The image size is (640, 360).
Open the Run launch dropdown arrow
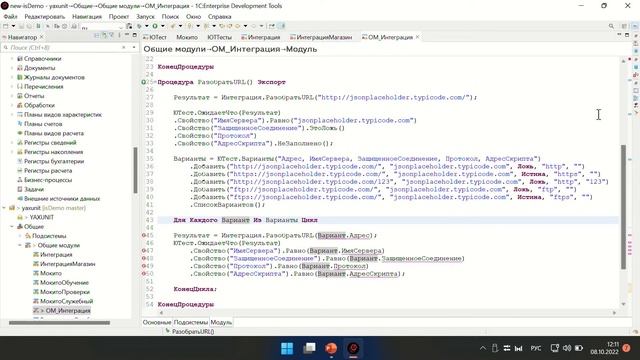click(x=162, y=26)
